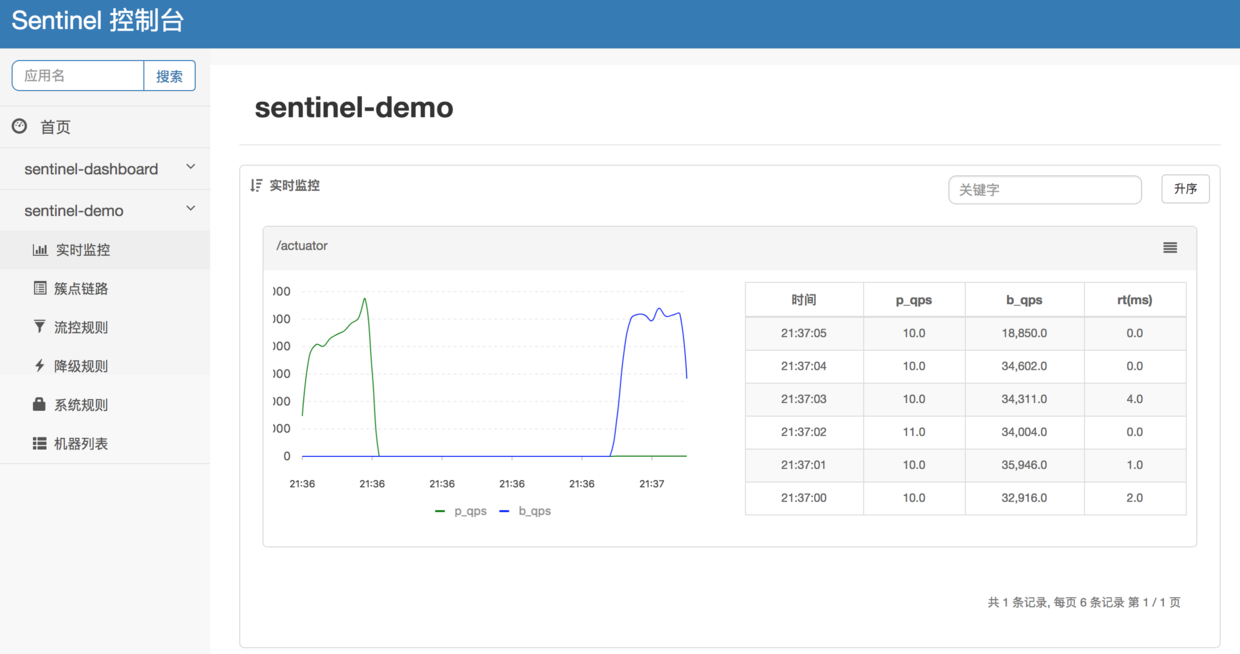Toggle the b_qps legend series
The image size is (1240, 654).
click(x=525, y=511)
